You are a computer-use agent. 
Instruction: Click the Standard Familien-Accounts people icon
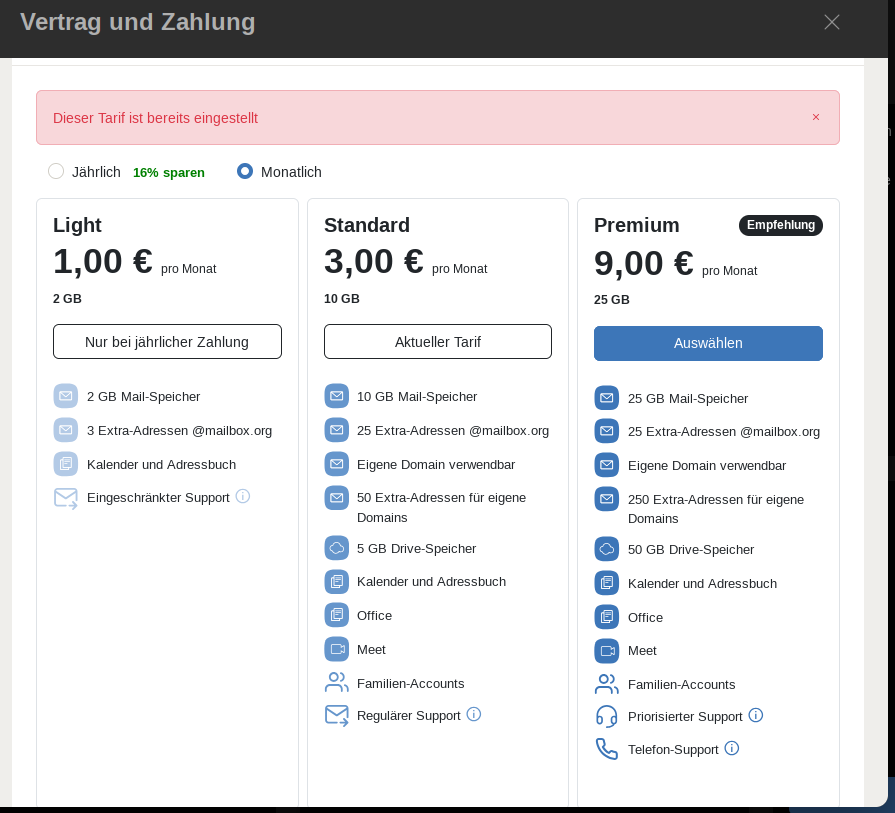(x=337, y=683)
